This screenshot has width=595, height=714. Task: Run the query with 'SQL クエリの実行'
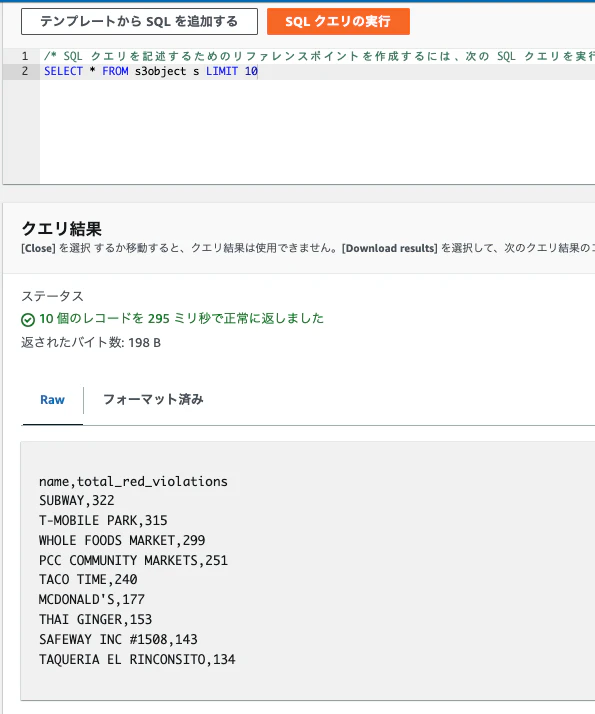click(x=338, y=21)
